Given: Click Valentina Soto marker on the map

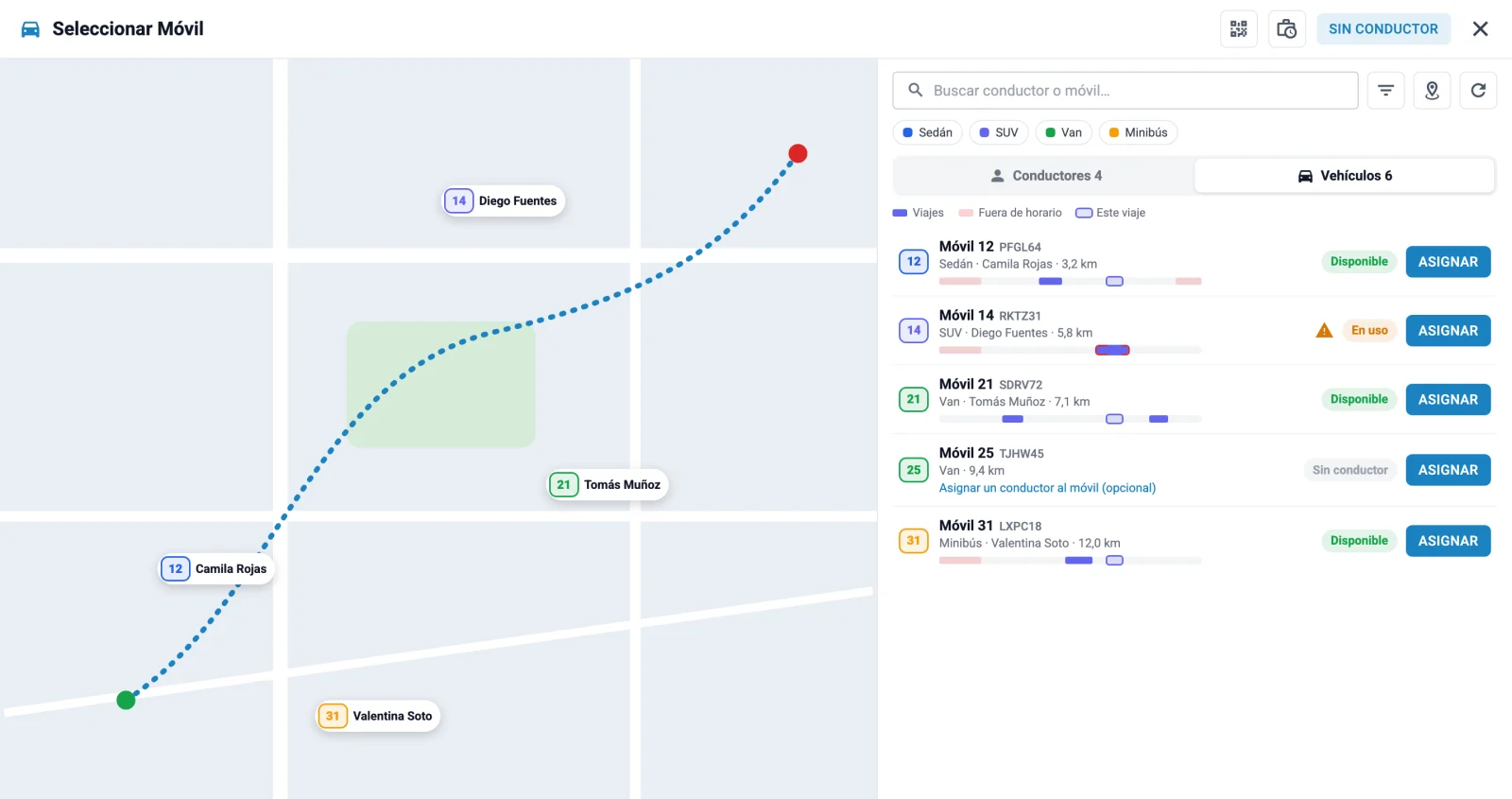Looking at the screenshot, I should coord(378,716).
